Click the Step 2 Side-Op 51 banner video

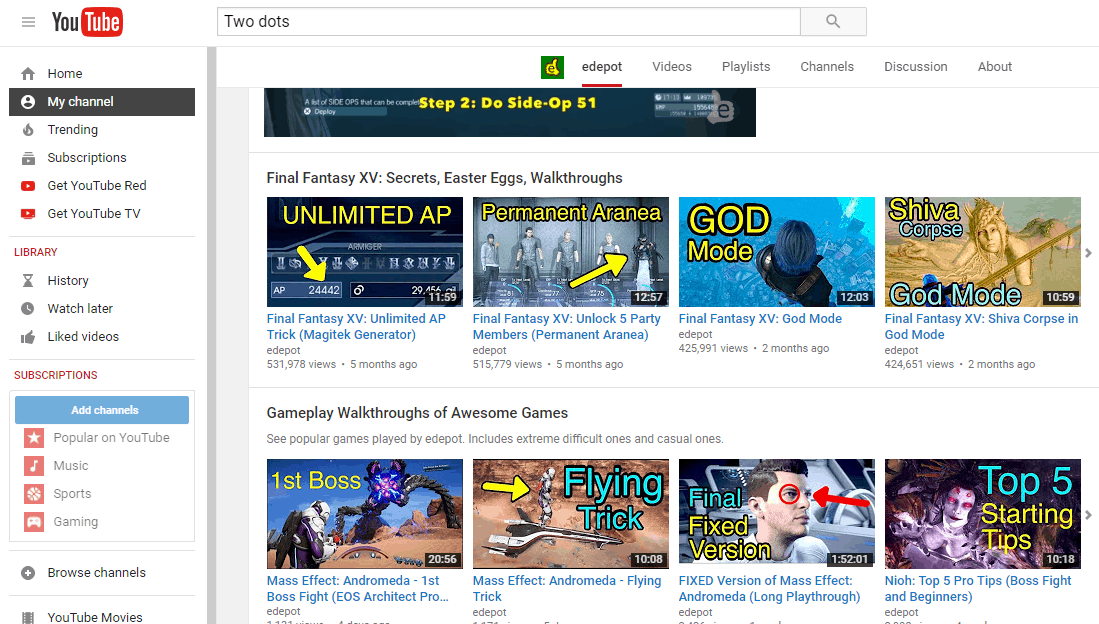510,112
